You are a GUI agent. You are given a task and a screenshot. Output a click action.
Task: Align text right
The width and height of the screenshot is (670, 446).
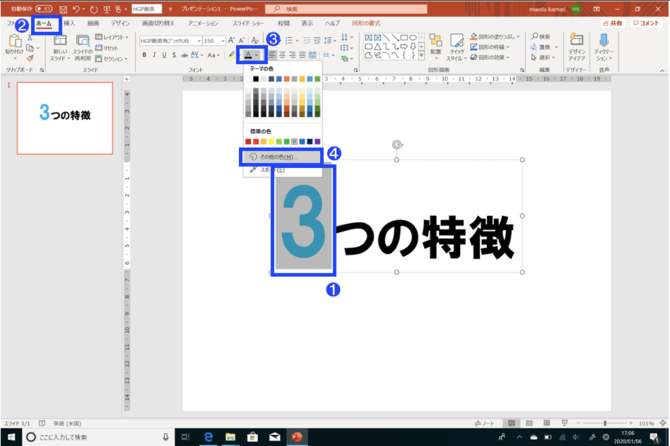pos(292,55)
